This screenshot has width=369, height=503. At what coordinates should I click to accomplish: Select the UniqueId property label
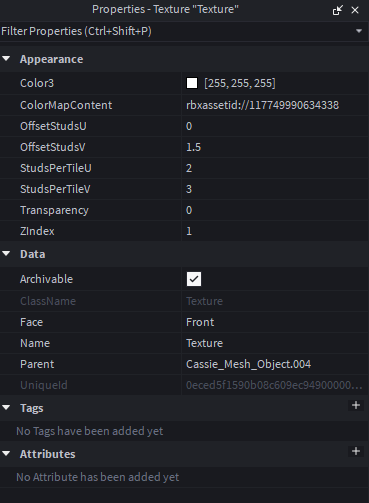(44, 385)
